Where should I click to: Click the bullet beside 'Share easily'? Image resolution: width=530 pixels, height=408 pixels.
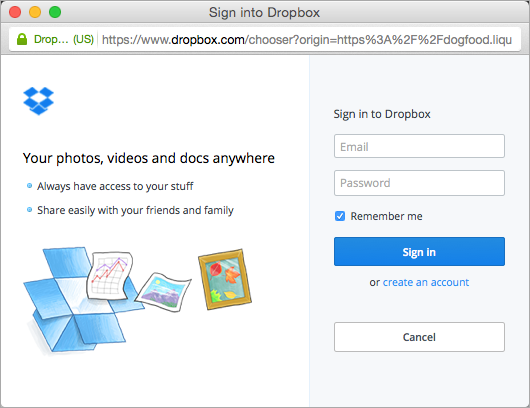coord(29,210)
